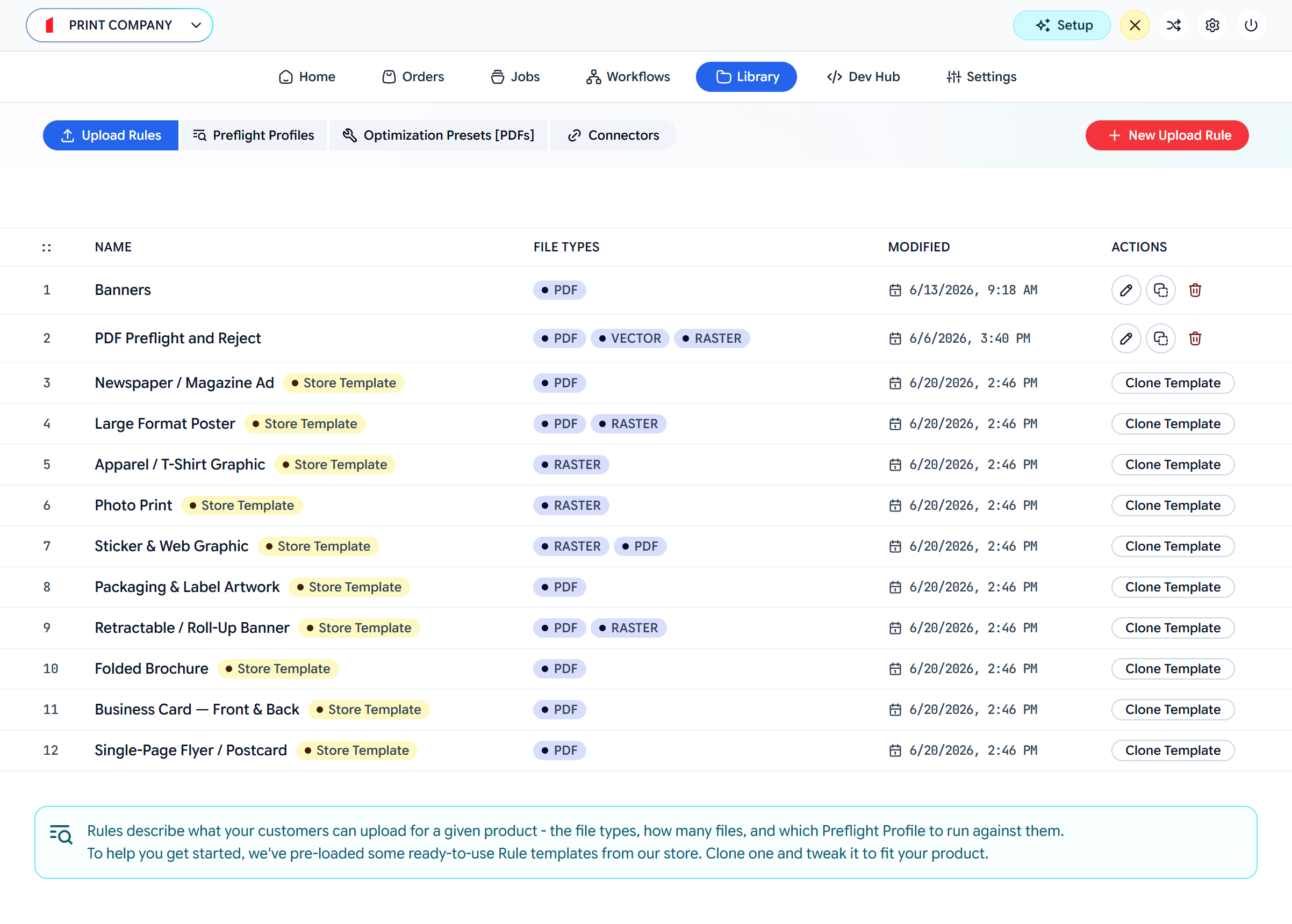1292x924 pixels.
Task: Clone the Business Card Front & Back template
Action: 1173,710
